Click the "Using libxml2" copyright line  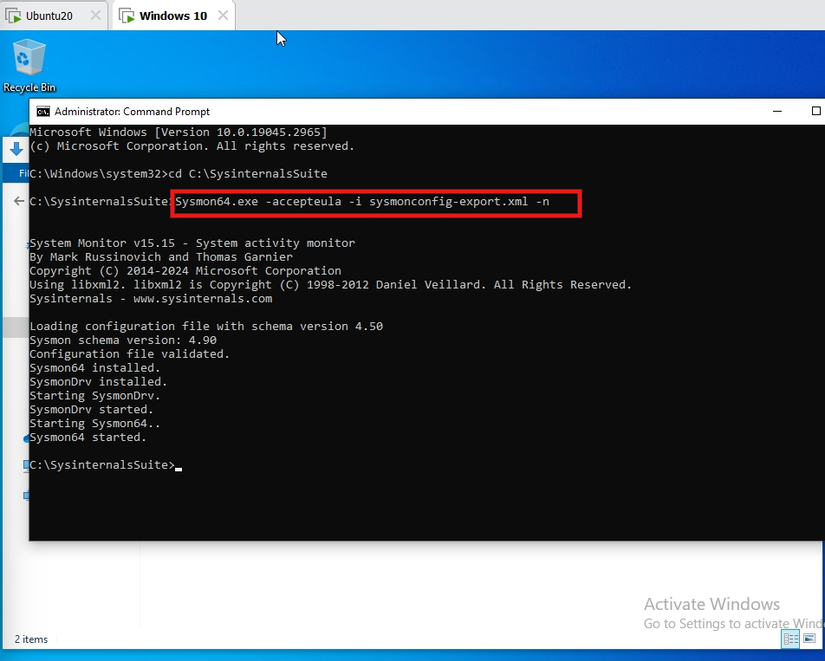330,285
